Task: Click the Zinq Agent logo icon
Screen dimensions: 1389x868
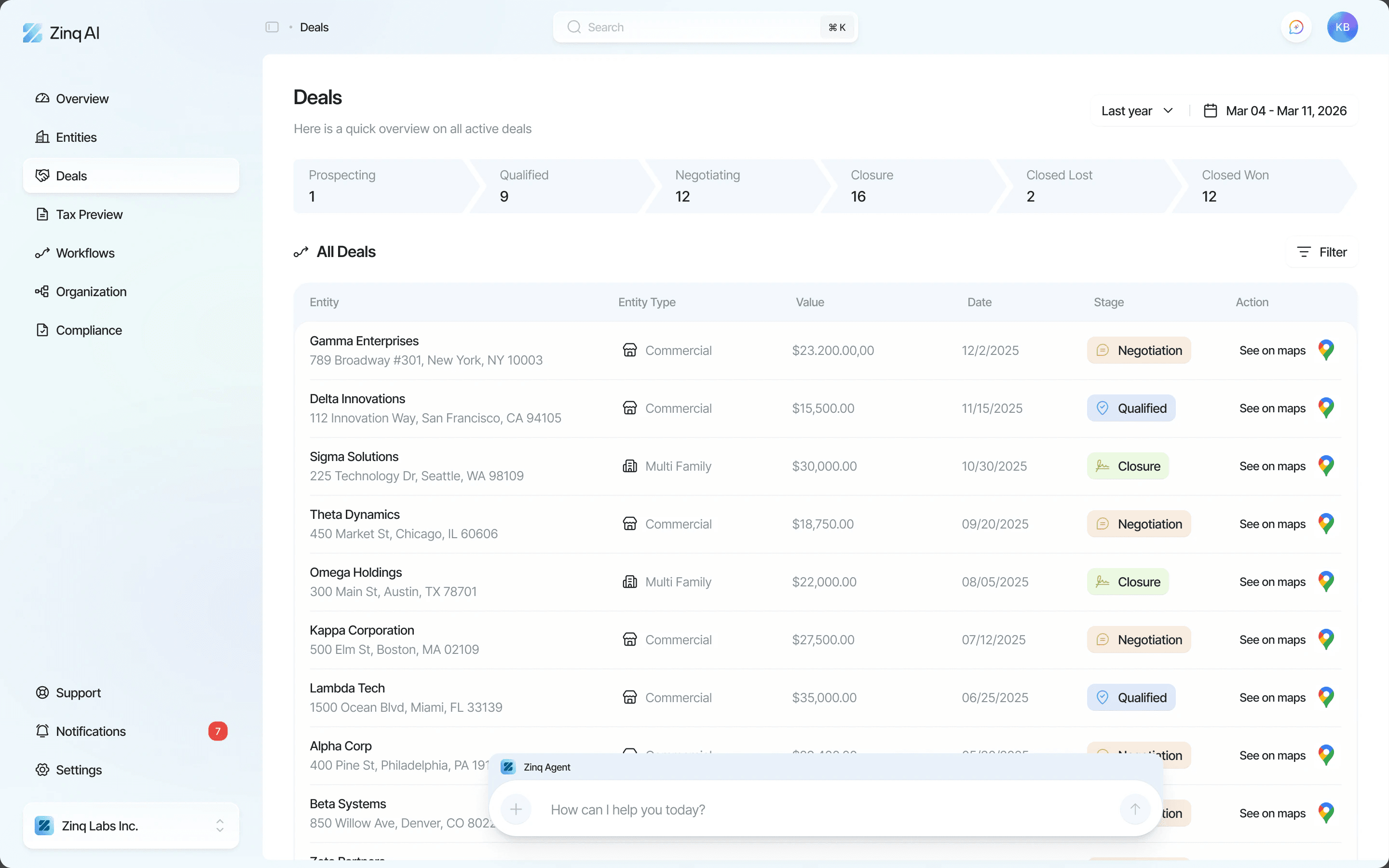Action: click(508, 767)
